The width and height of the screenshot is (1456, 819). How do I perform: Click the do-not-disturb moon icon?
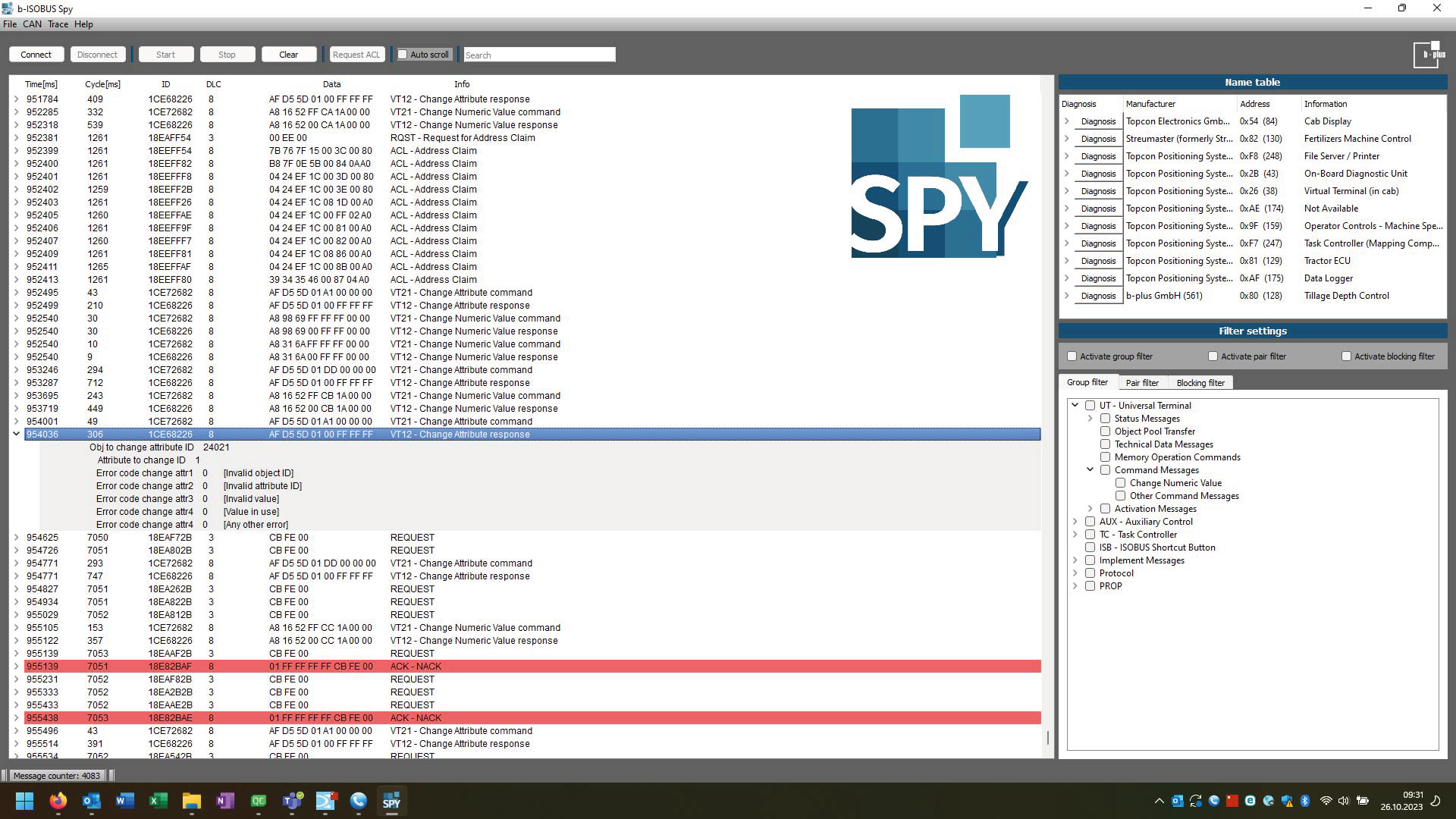pyautogui.click(x=1435, y=801)
